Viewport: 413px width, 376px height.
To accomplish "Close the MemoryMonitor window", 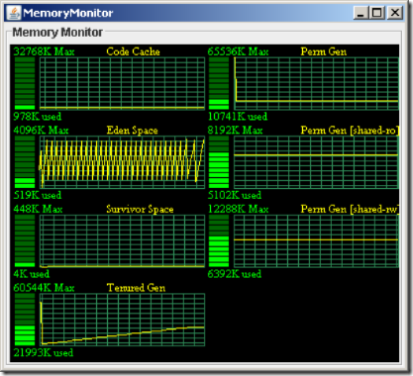I will tap(395, 13).
